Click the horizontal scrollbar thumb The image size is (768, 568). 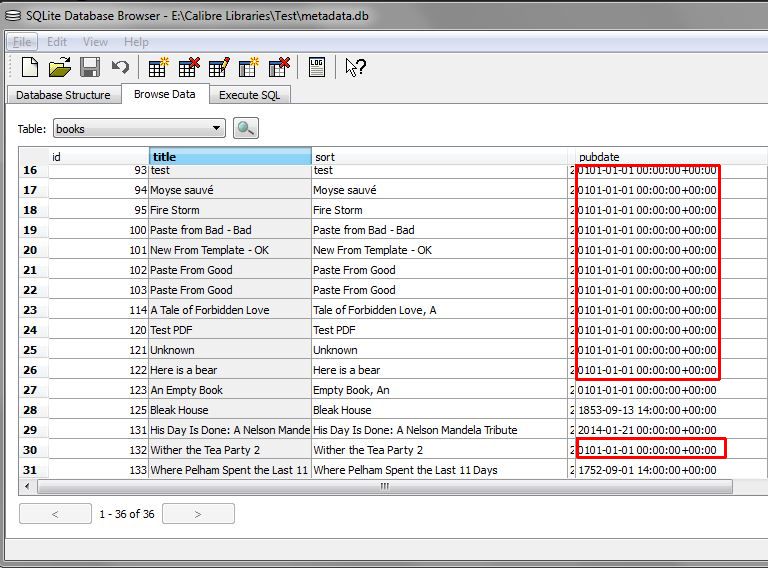(384, 486)
